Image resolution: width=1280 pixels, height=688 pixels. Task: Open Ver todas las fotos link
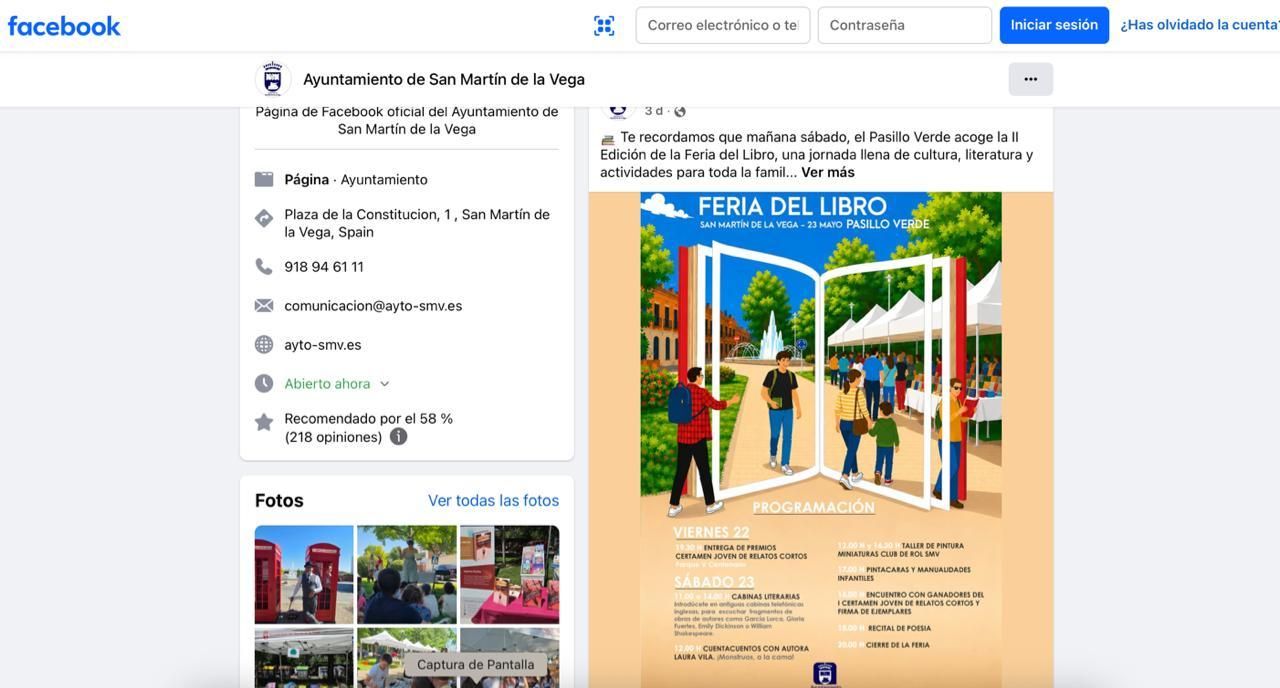pos(493,501)
